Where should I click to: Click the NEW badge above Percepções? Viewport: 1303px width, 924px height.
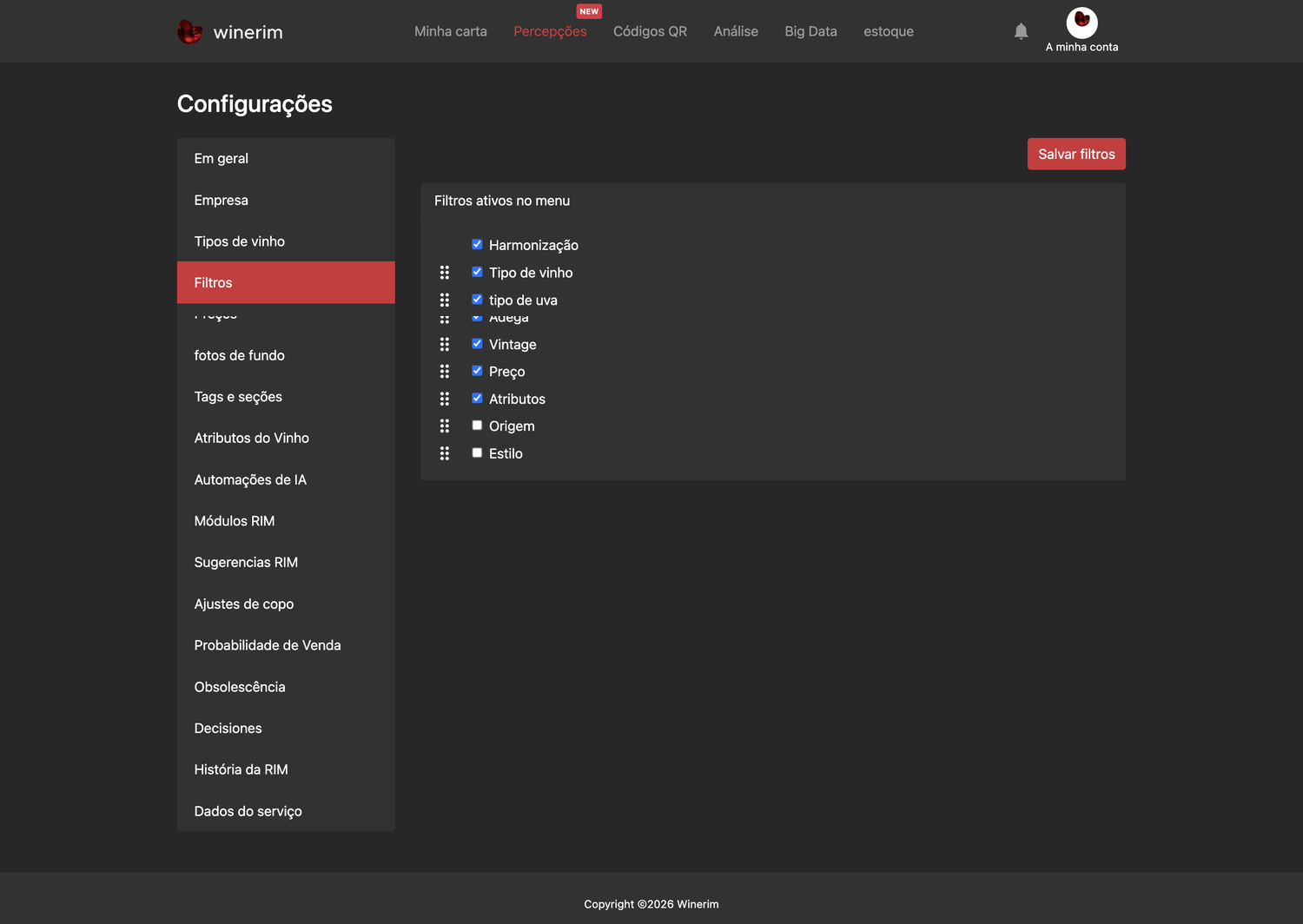coord(589,11)
